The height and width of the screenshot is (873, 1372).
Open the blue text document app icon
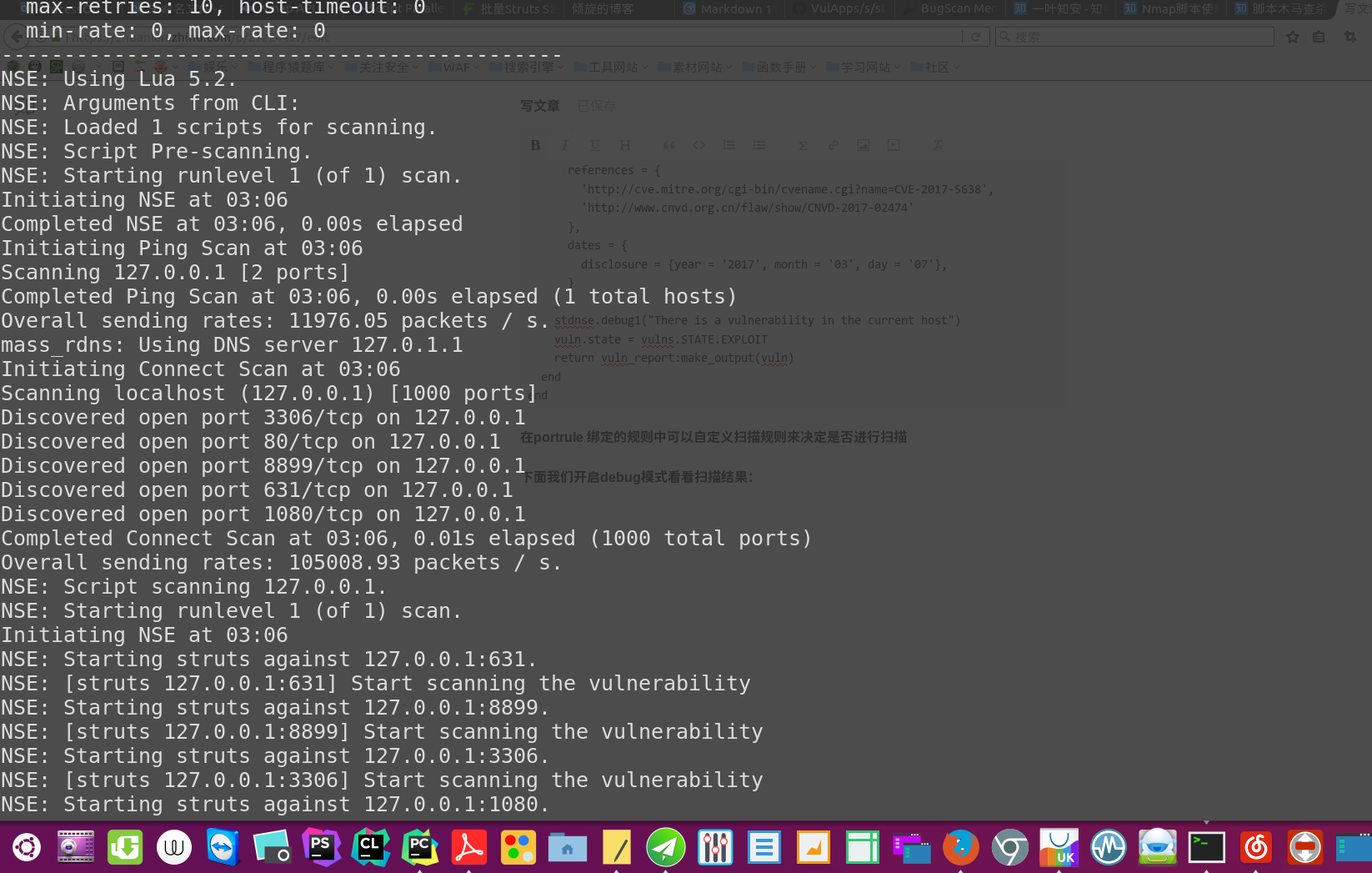tap(764, 848)
